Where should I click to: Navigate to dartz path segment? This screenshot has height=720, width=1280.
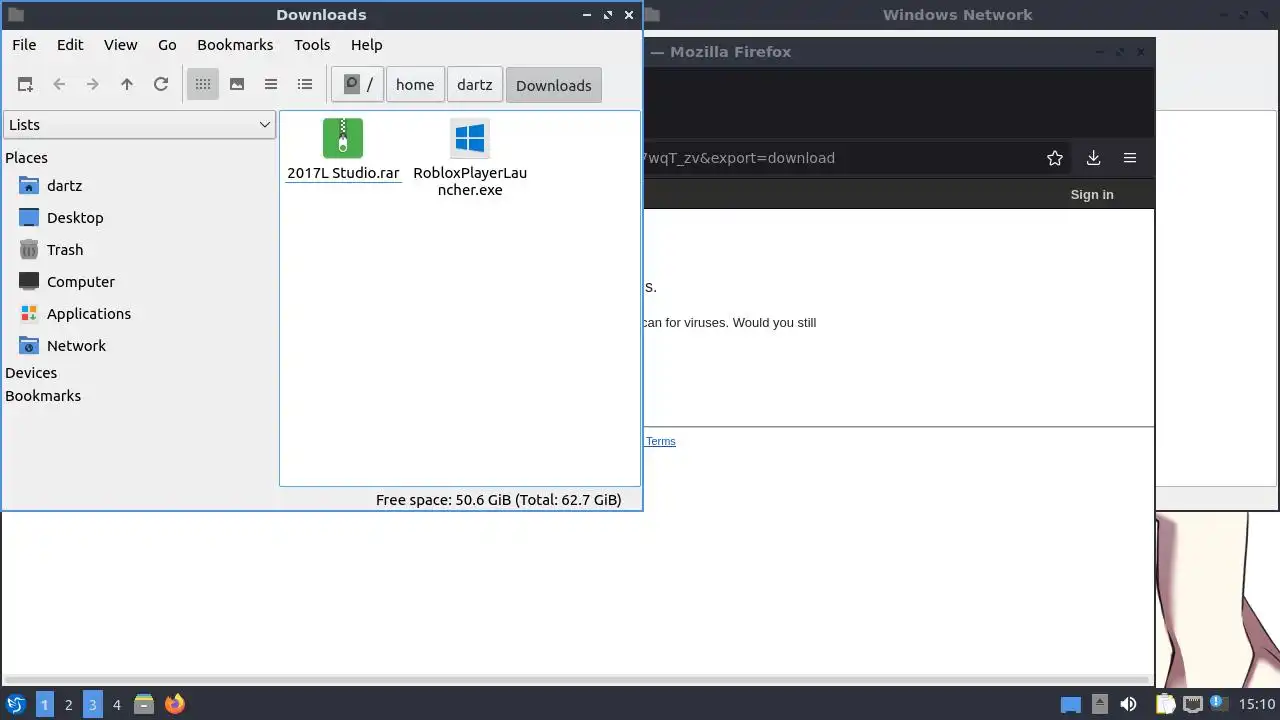(x=475, y=85)
